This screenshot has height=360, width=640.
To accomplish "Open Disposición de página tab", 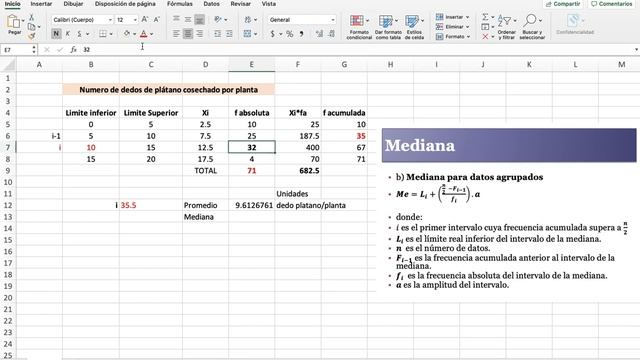I will coord(125,4).
